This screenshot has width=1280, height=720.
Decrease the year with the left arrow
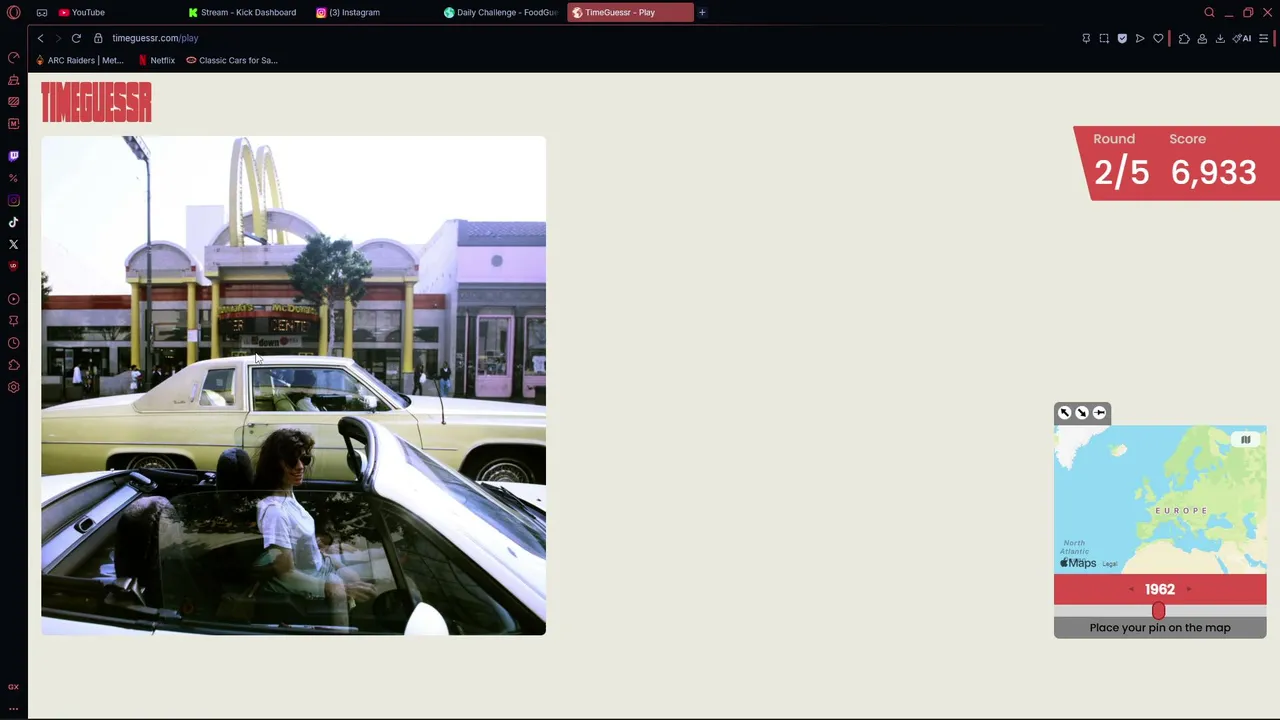(1131, 589)
